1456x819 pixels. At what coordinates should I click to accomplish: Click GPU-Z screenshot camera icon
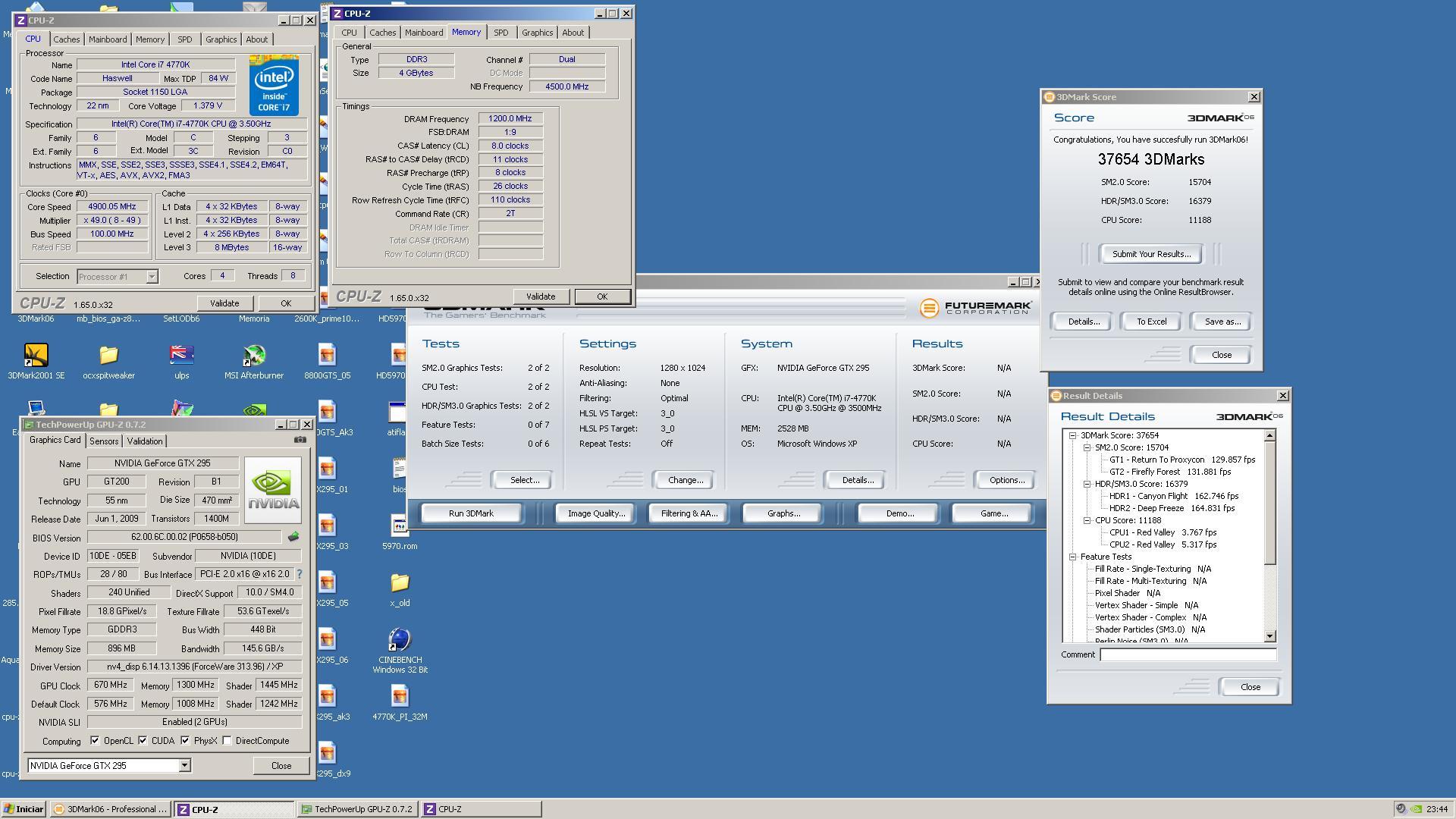click(300, 440)
